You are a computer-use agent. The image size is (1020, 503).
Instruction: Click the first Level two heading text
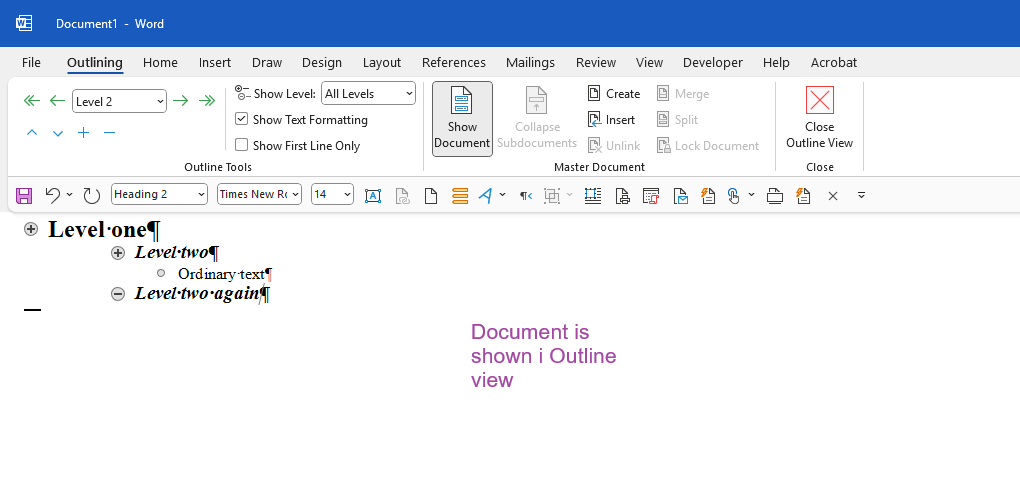(x=176, y=252)
